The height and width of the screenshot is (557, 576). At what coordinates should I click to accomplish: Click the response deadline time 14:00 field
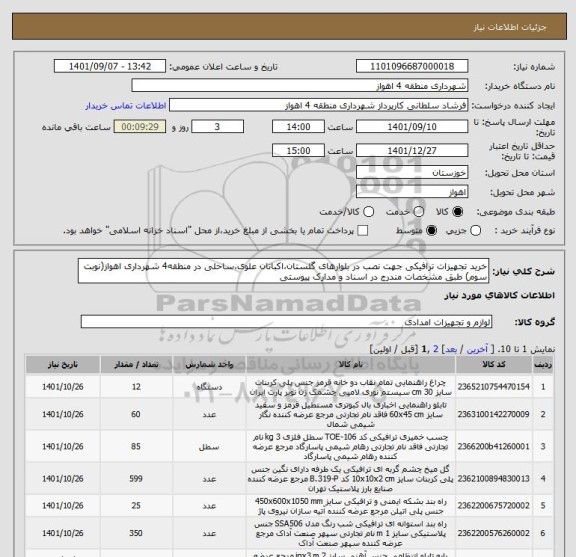click(298, 127)
